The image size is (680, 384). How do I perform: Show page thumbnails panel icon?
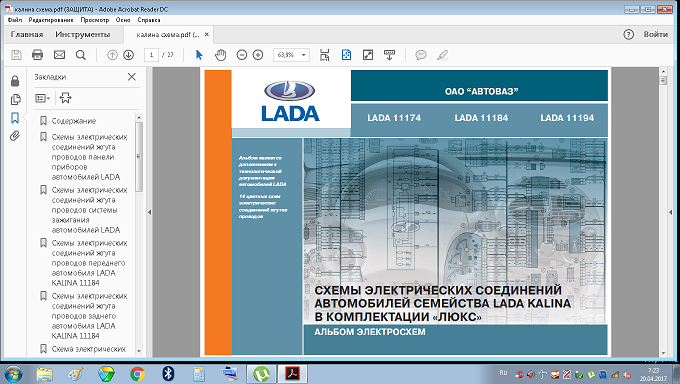click(15, 99)
